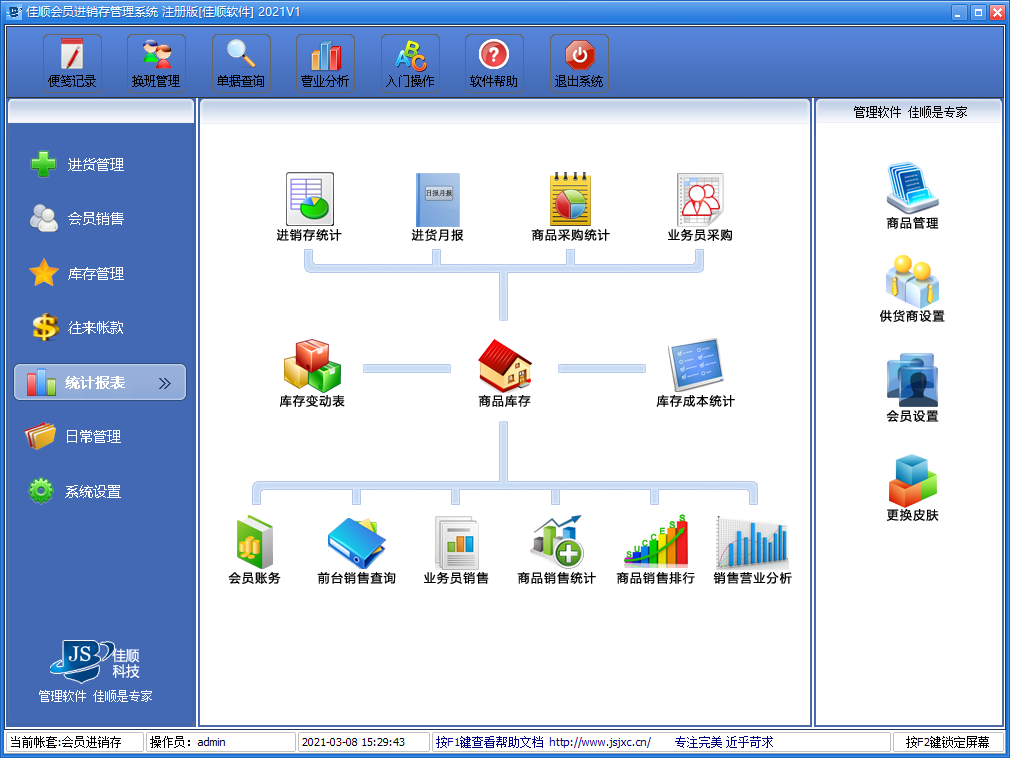
Task: Select 会员销售 in the left sidebar
Action: 77,218
